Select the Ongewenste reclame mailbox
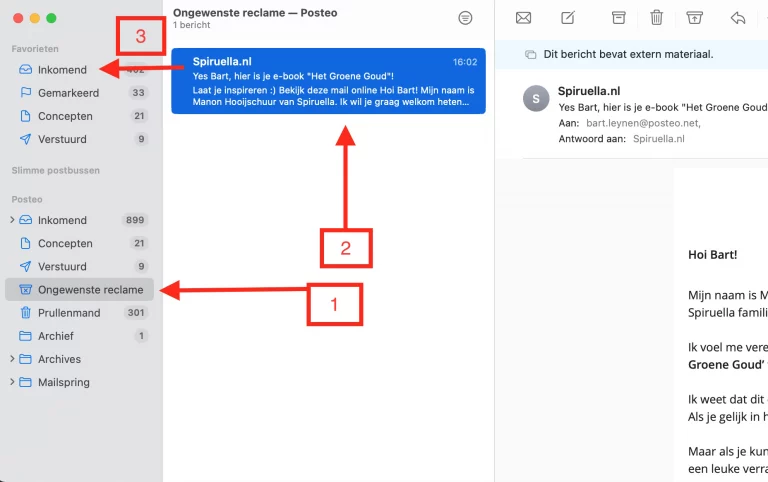This screenshot has width=768, height=482. coord(80,289)
